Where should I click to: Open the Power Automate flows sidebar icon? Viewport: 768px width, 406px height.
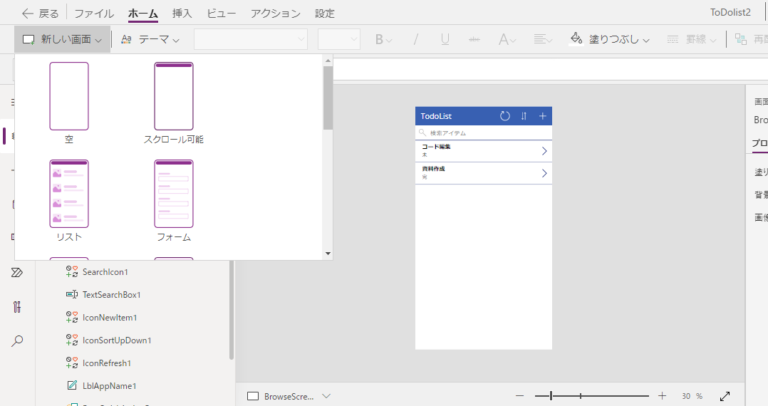(x=17, y=273)
